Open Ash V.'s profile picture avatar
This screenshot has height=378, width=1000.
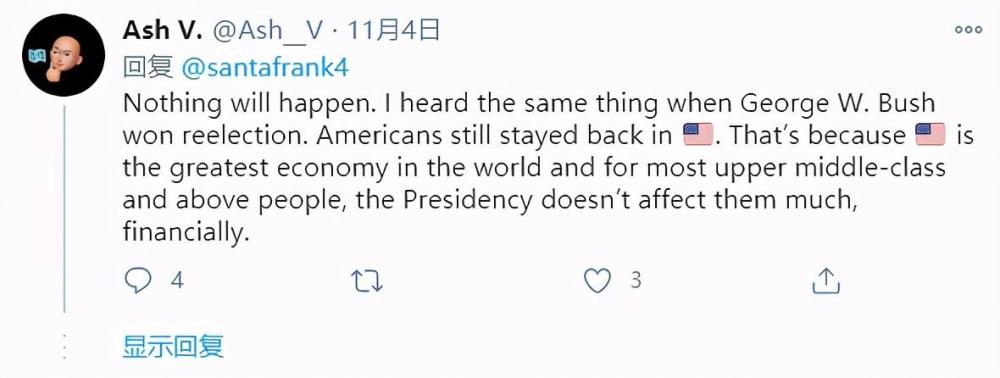click(64, 55)
